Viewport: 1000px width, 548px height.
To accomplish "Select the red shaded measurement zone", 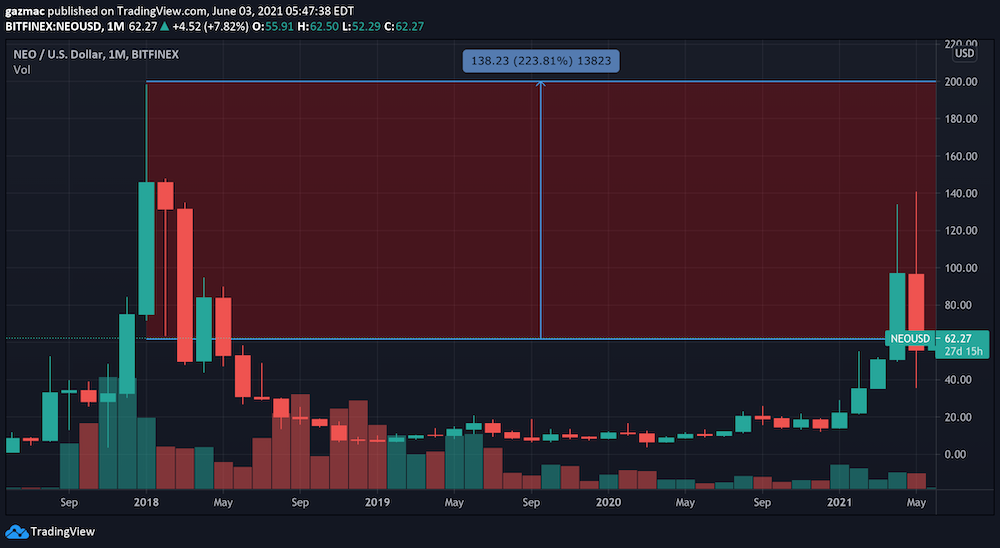I will click(x=400, y=200).
